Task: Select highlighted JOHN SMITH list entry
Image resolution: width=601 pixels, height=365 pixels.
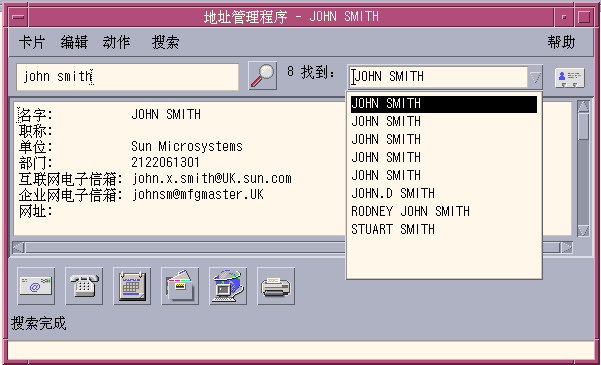Action: pyautogui.click(x=443, y=104)
